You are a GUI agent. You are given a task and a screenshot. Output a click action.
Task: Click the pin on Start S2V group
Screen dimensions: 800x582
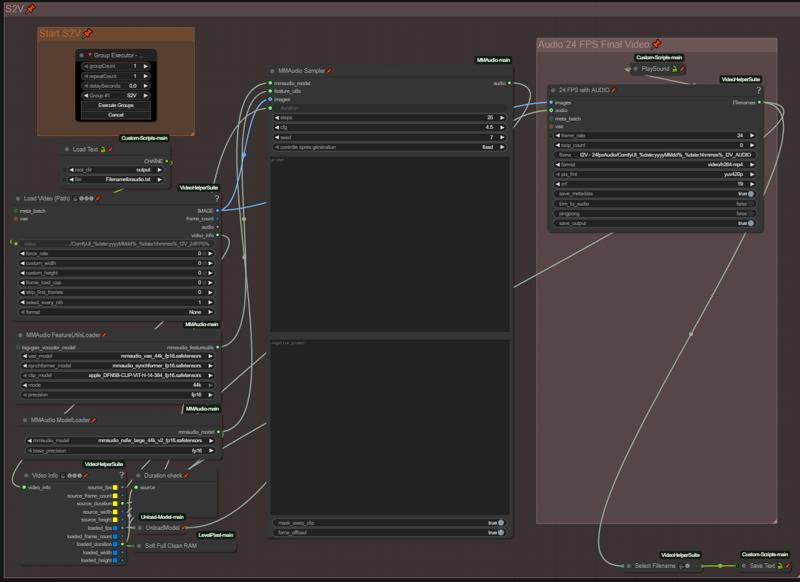87,34
